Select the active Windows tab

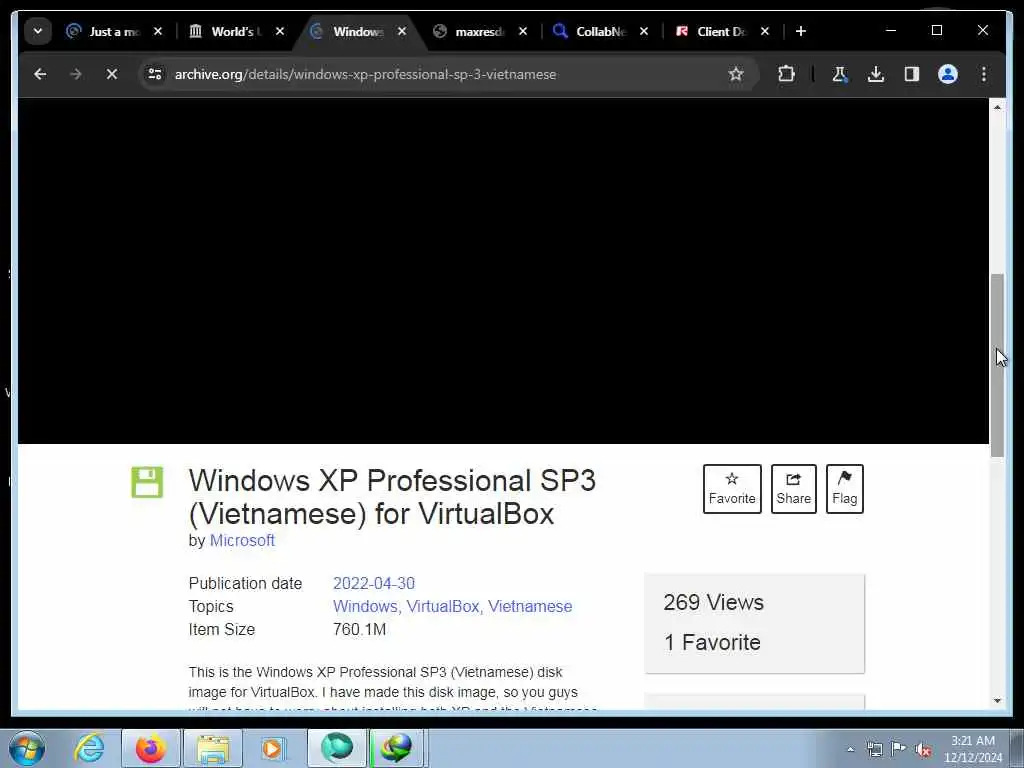(357, 31)
